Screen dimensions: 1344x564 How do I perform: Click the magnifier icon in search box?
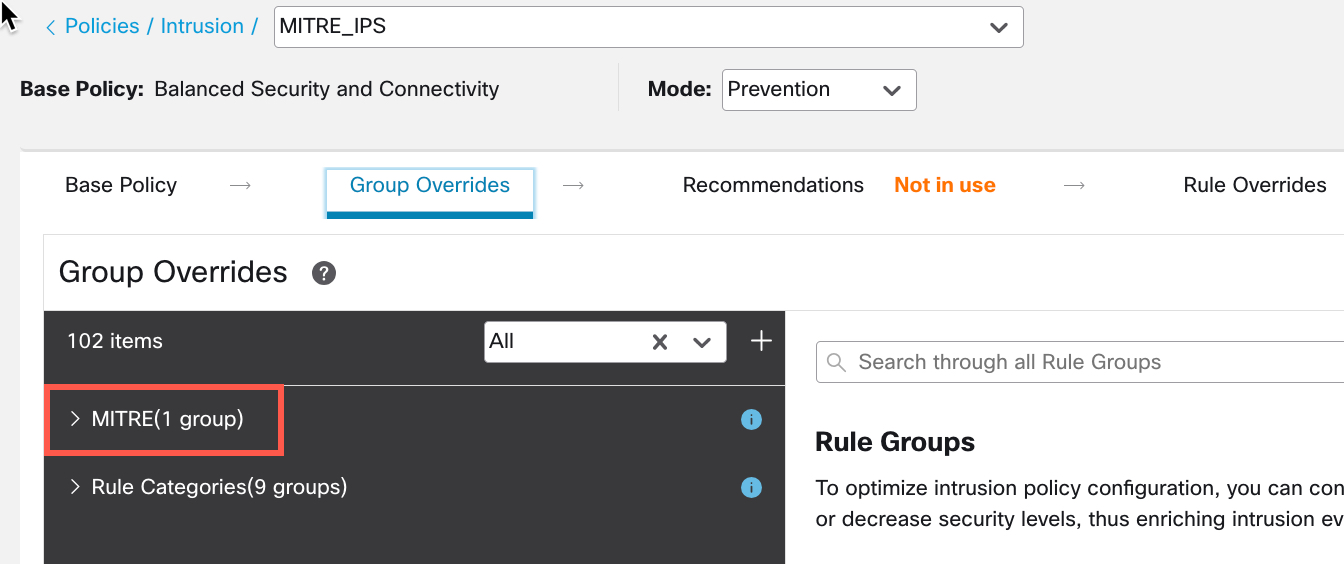click(x=838, y=362)
